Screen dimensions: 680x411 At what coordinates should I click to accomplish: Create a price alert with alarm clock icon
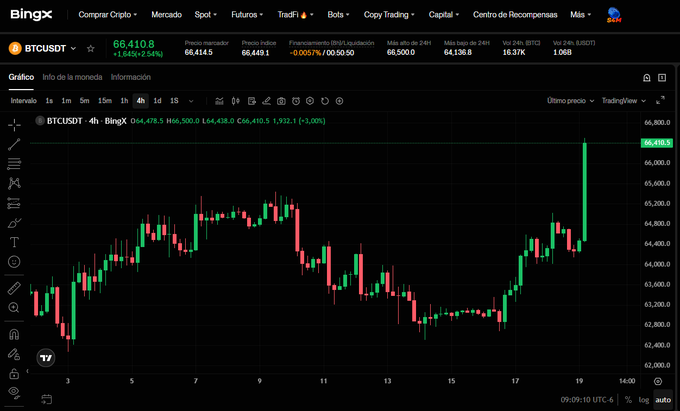tap(296, 101)
